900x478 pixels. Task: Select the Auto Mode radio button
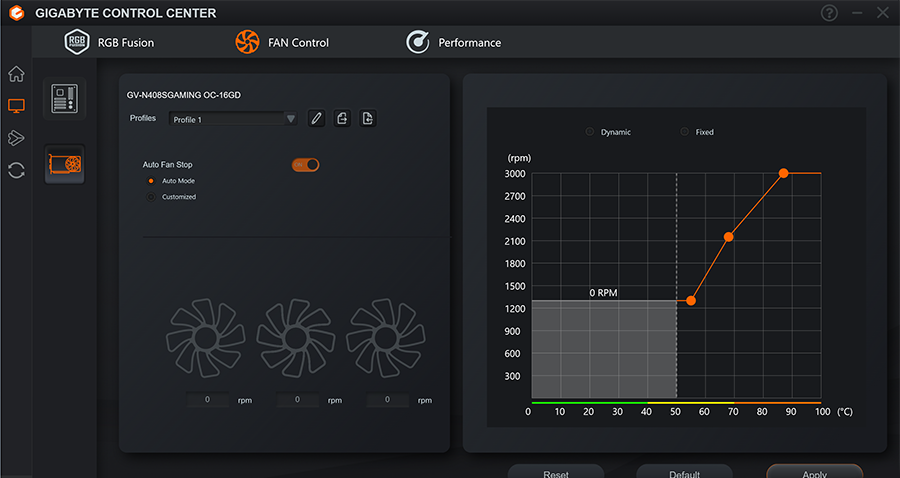coord(151,181)
